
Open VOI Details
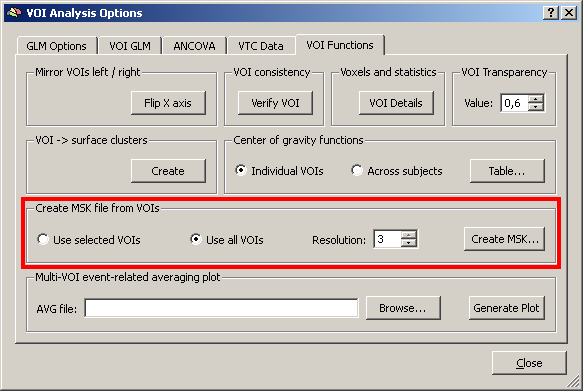point(396,103)
